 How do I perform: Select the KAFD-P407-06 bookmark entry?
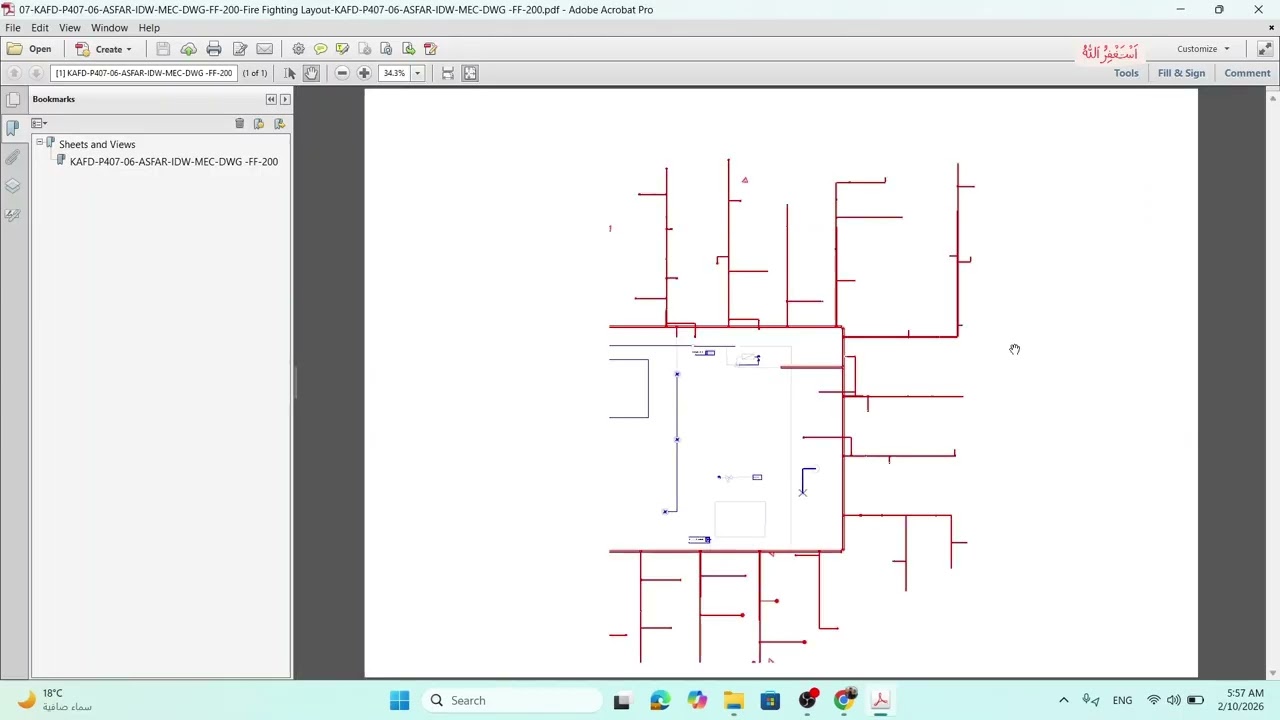(174, 161)
